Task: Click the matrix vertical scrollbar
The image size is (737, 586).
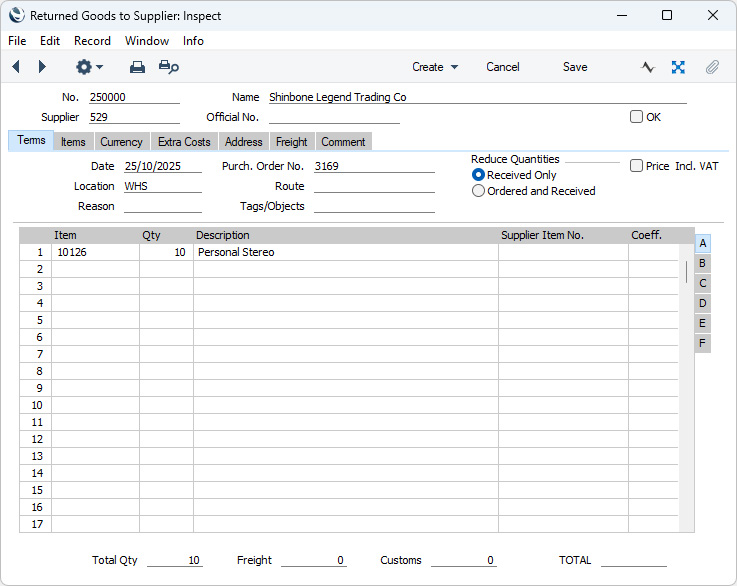Action: click(x=686, y=272)
